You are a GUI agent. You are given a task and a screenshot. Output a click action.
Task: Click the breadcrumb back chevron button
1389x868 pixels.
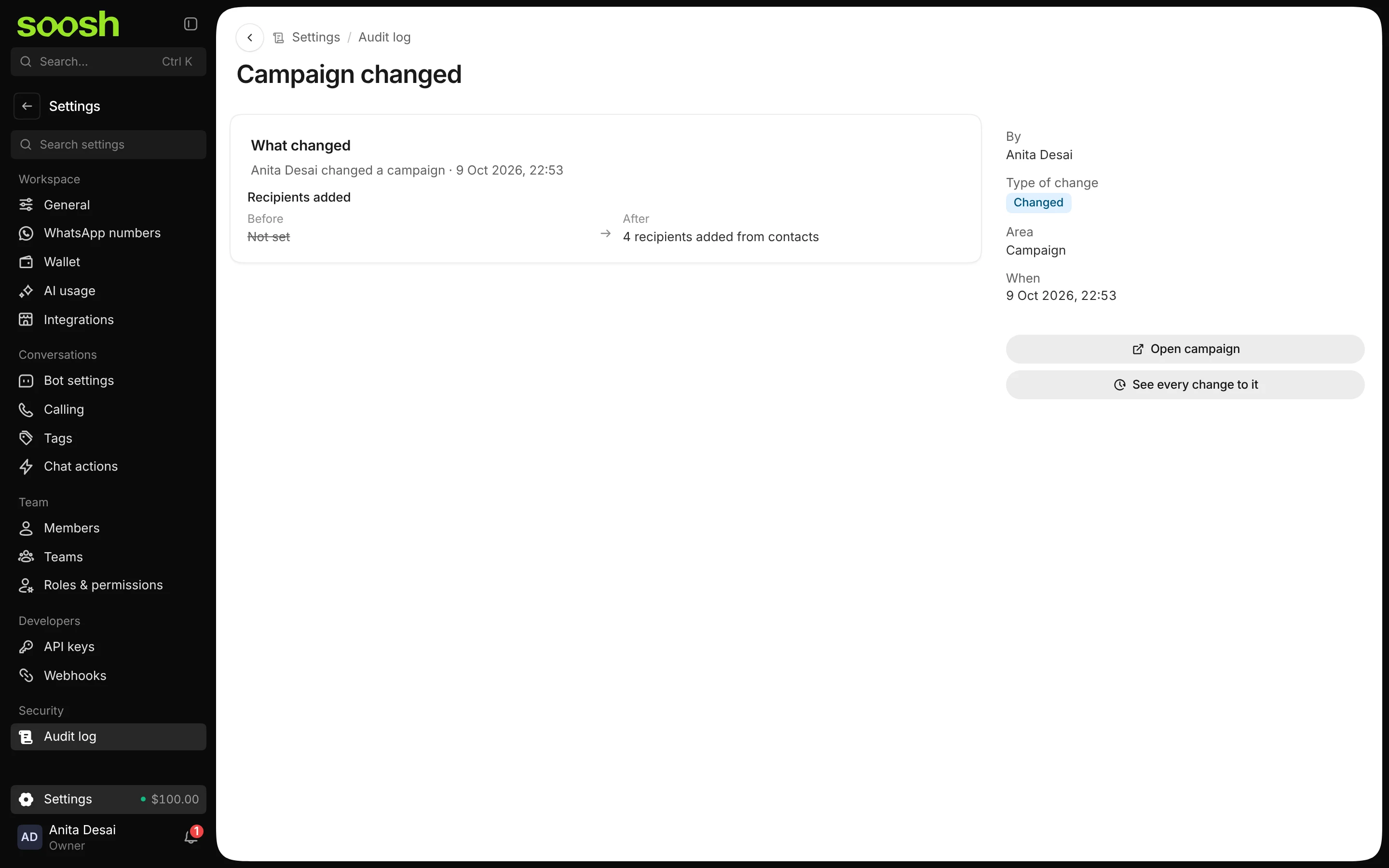point(250,37)
